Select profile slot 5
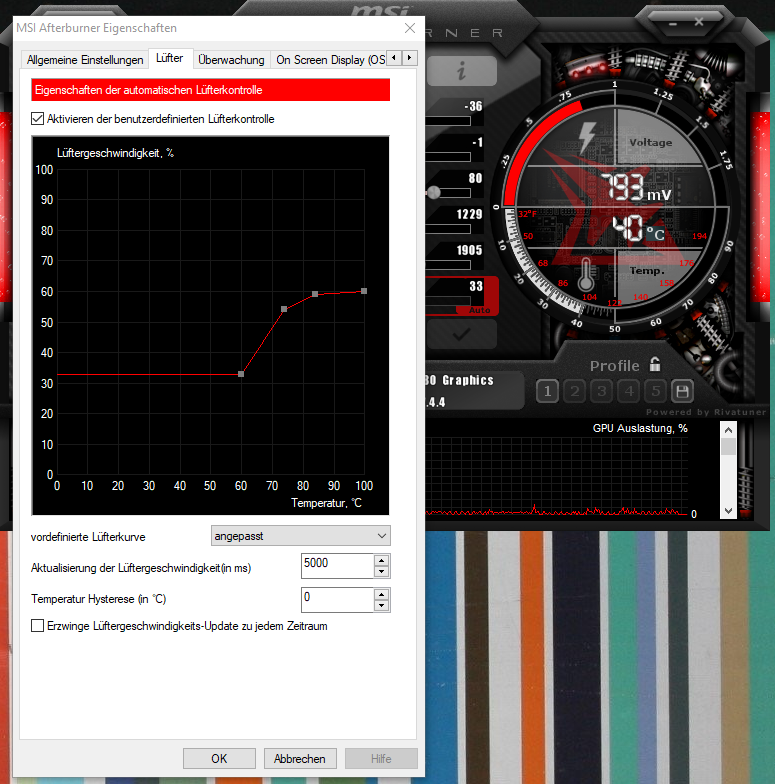The image size is (775, 784). tap(656, 391)
